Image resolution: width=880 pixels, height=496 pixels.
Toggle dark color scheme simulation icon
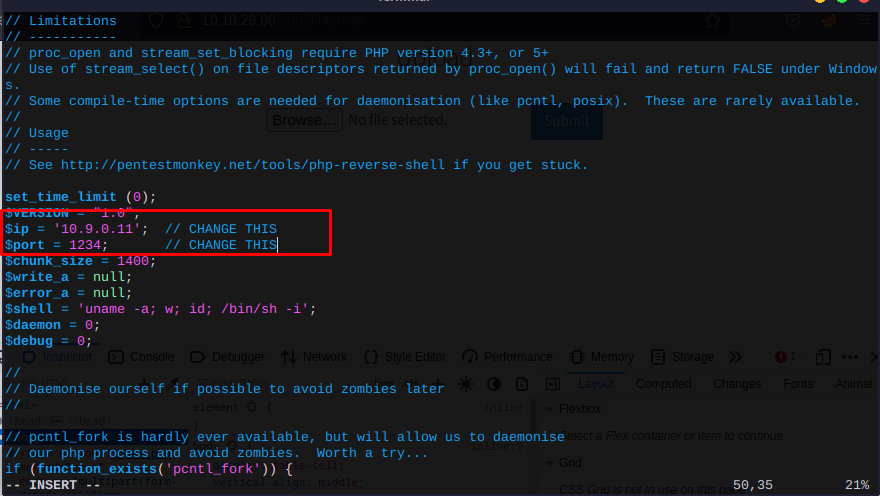(494, 384)
